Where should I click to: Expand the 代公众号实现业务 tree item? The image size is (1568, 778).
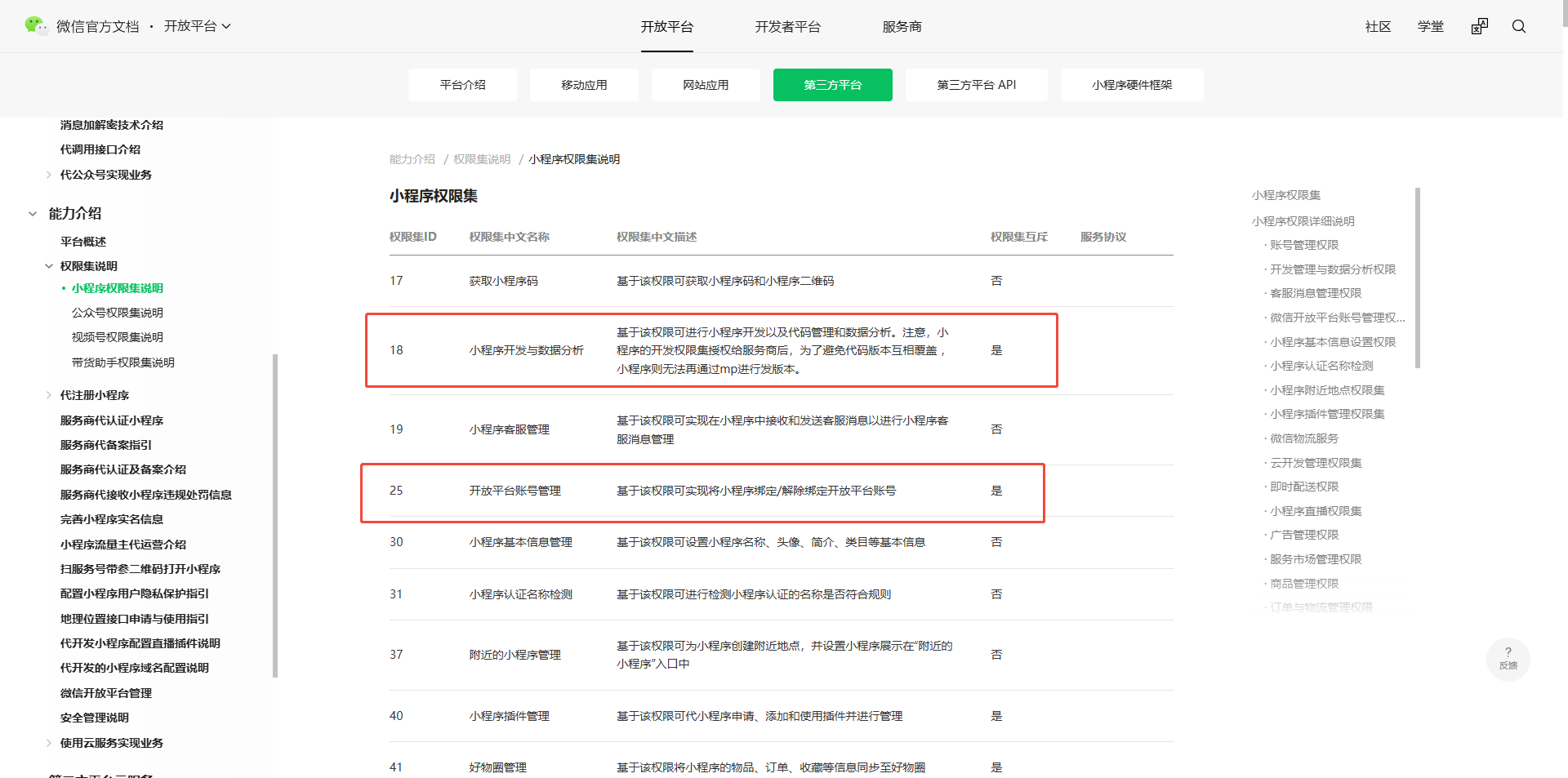49,175
